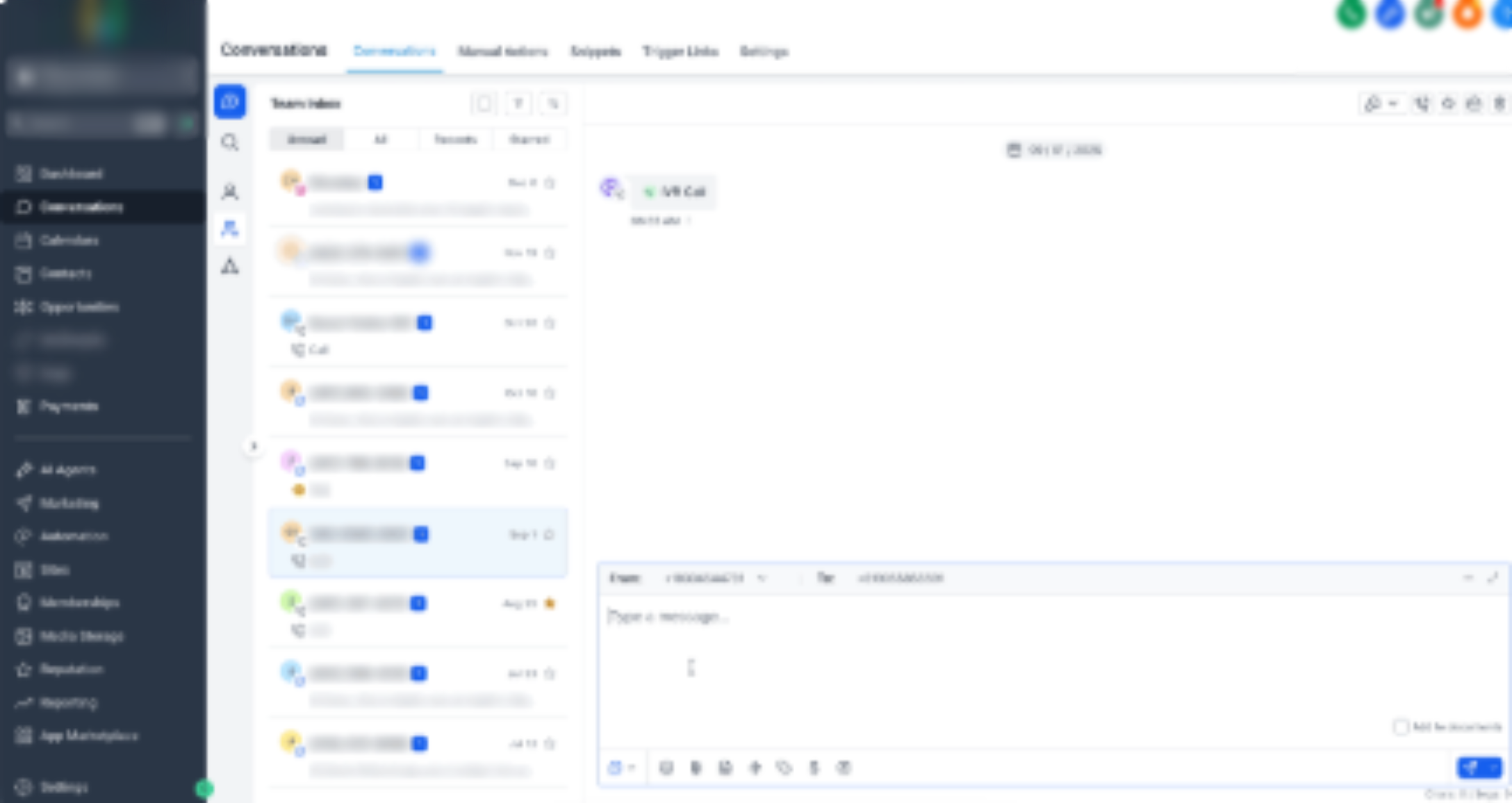Click the filter icon beside Team Inbox
The width and height of the screenshot is (1512, 803).
(518, 104)
